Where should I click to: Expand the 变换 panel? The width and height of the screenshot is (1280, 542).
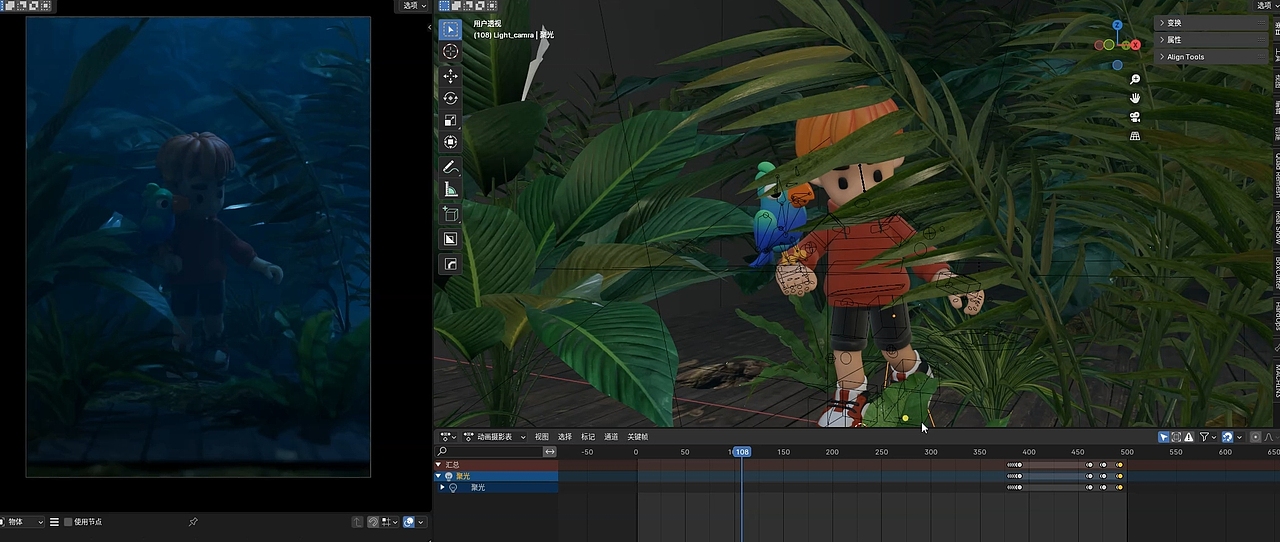pyautogui.click(x=1211, y=23)
